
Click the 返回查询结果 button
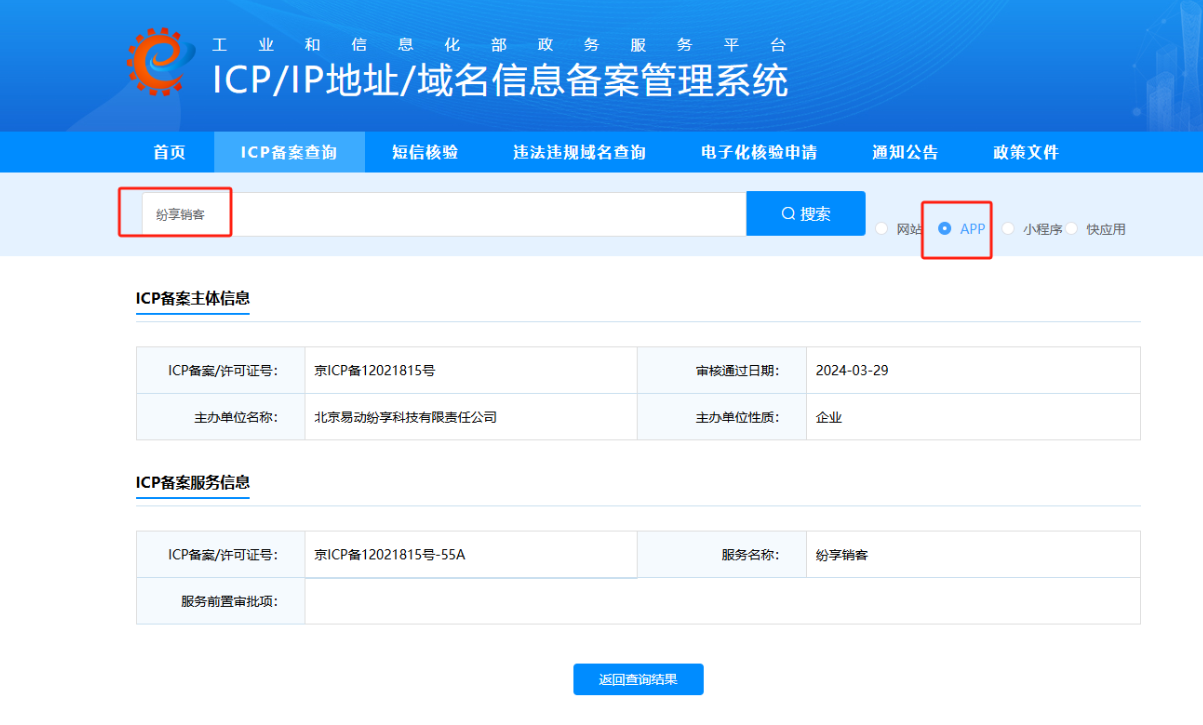[638, 679]
